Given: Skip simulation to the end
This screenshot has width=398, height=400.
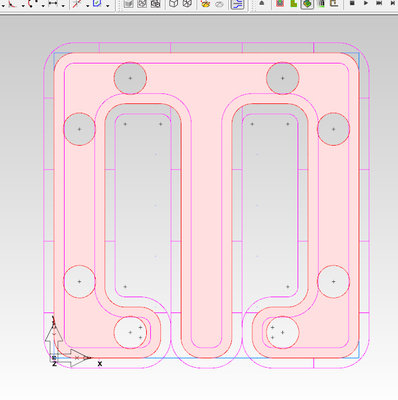Looking at the screenshot, I should [x=379, y=3].
